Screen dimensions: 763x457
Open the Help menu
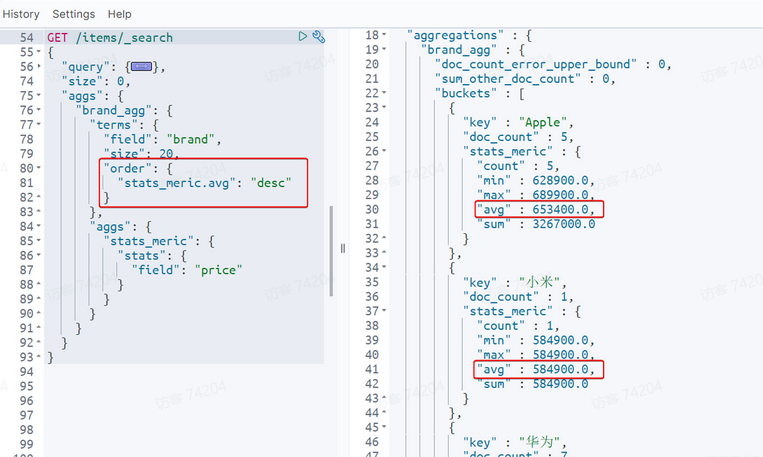[x=120, y=14]
